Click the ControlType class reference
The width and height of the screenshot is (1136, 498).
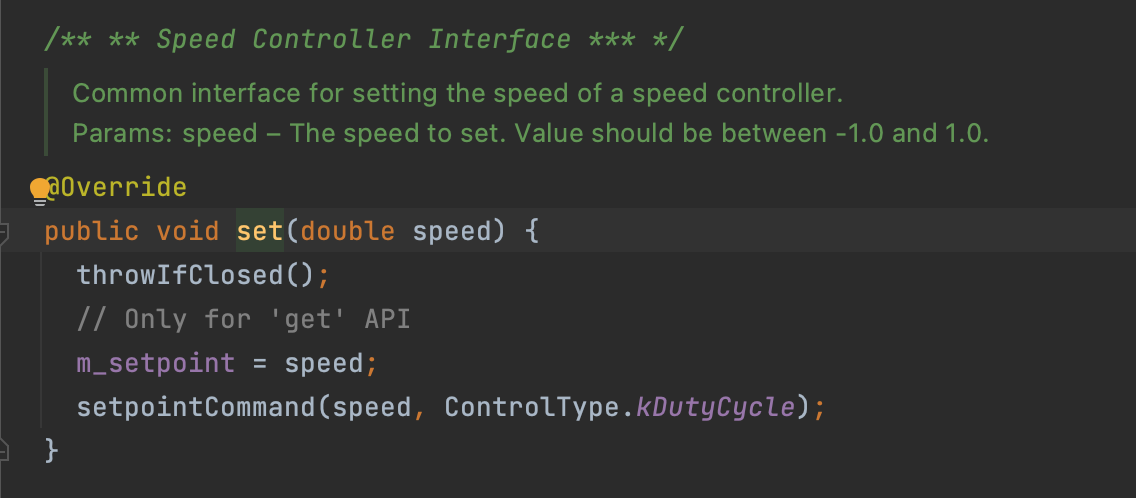point(532,407)
